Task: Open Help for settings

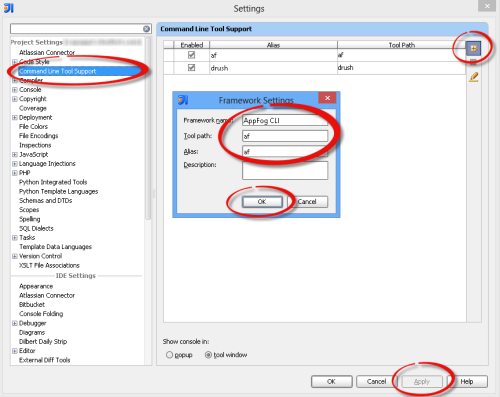Action: coord(467,381)
